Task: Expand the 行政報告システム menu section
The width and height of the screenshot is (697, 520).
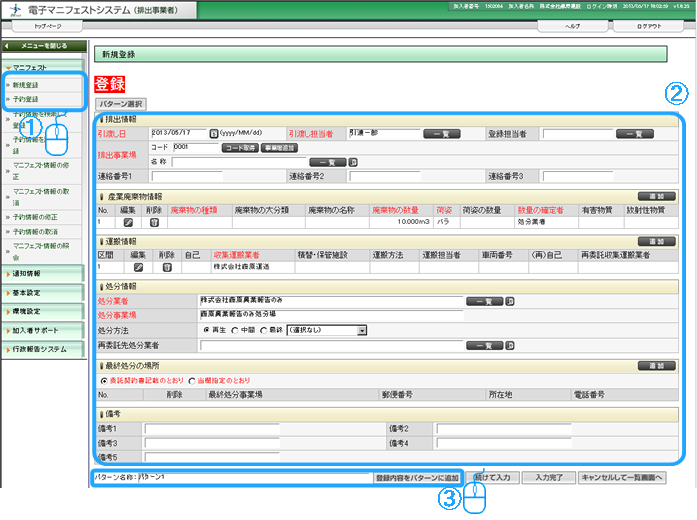Action: [x=43, y=349]
